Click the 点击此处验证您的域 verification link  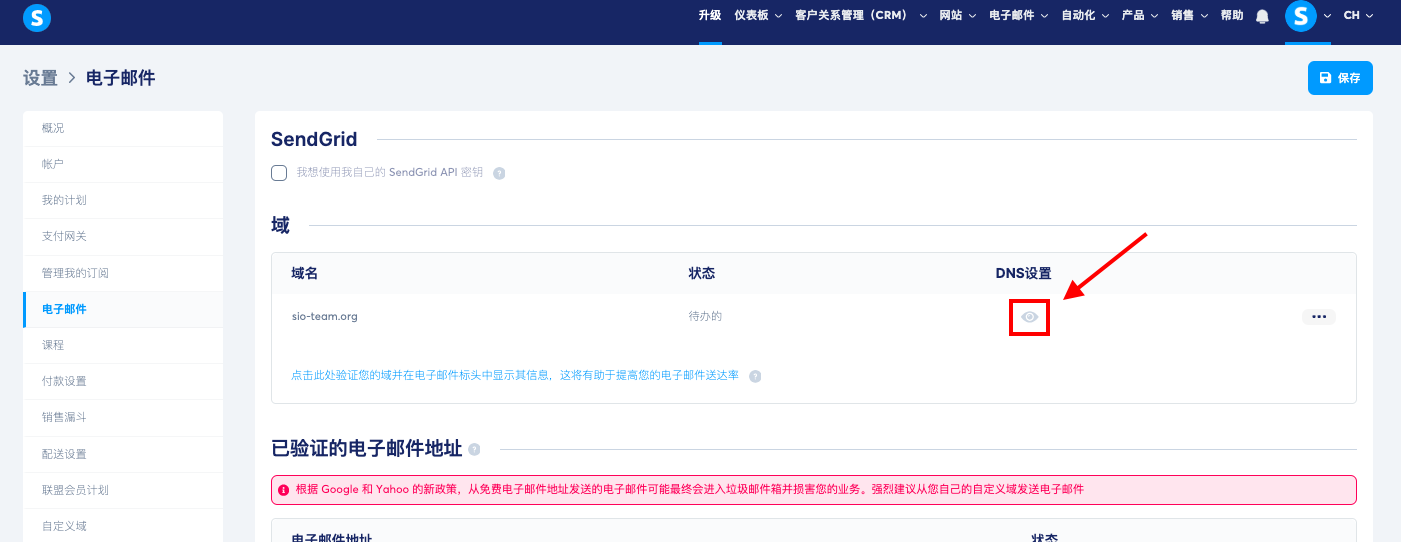pyautogui.click(x=515, y=376)
